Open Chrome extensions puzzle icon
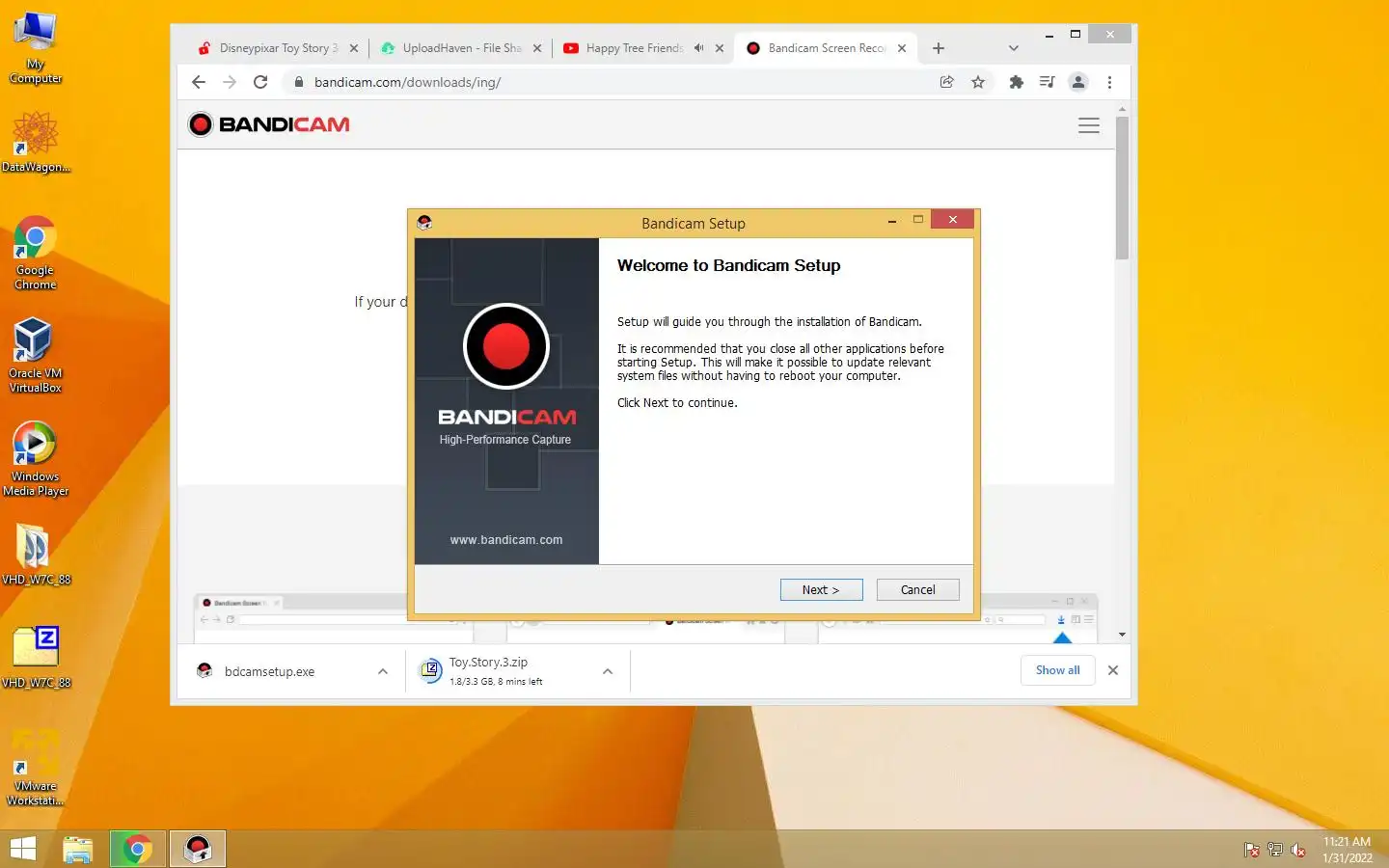Screen dimensions: 1389x868 click(1016, 82)
